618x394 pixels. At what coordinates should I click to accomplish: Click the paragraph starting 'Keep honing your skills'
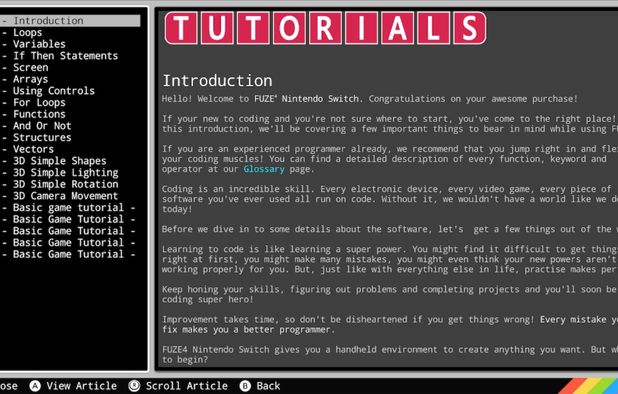[x=390, y=294]
